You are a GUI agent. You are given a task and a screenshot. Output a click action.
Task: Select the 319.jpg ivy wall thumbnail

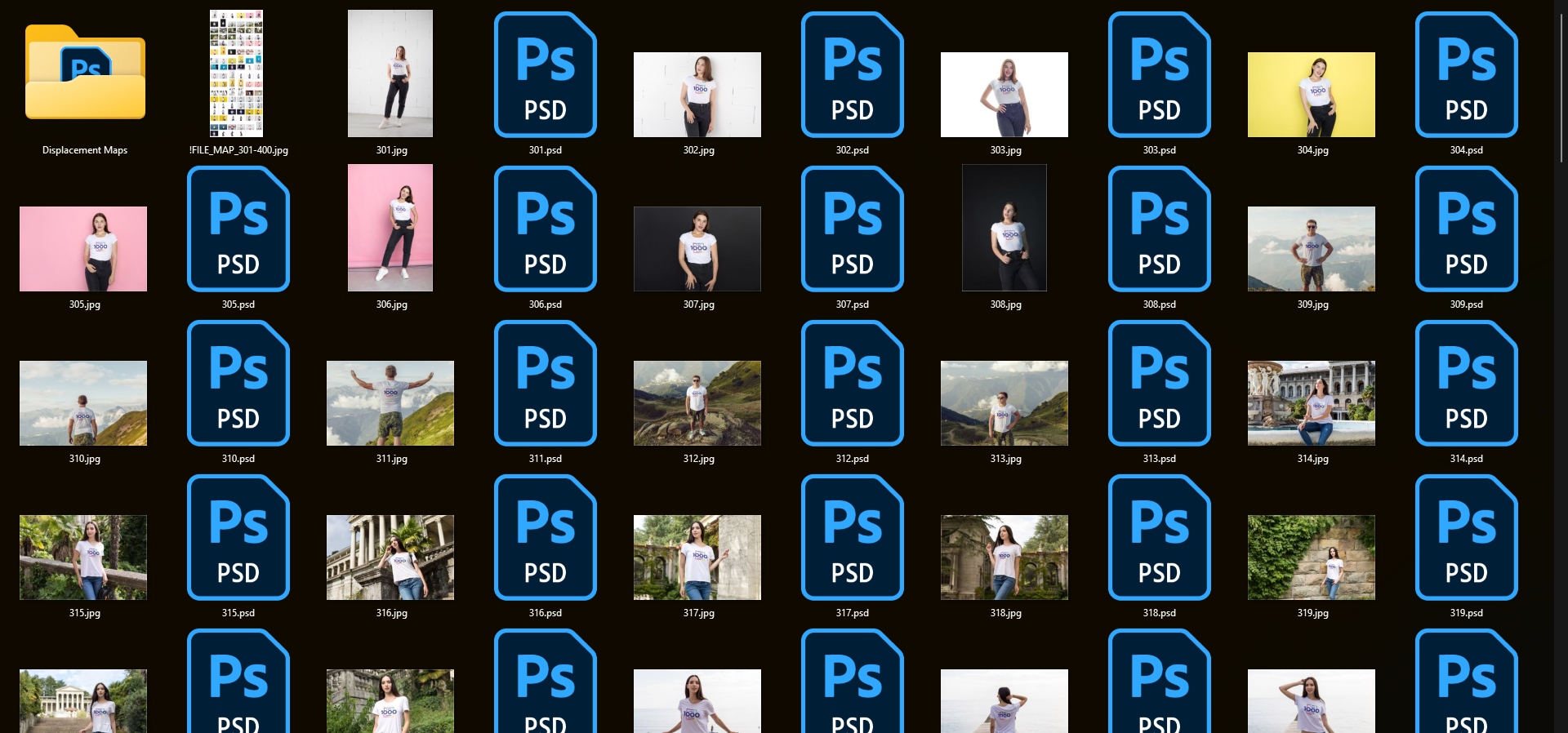pyautogui.click(x=1311, y=558)
